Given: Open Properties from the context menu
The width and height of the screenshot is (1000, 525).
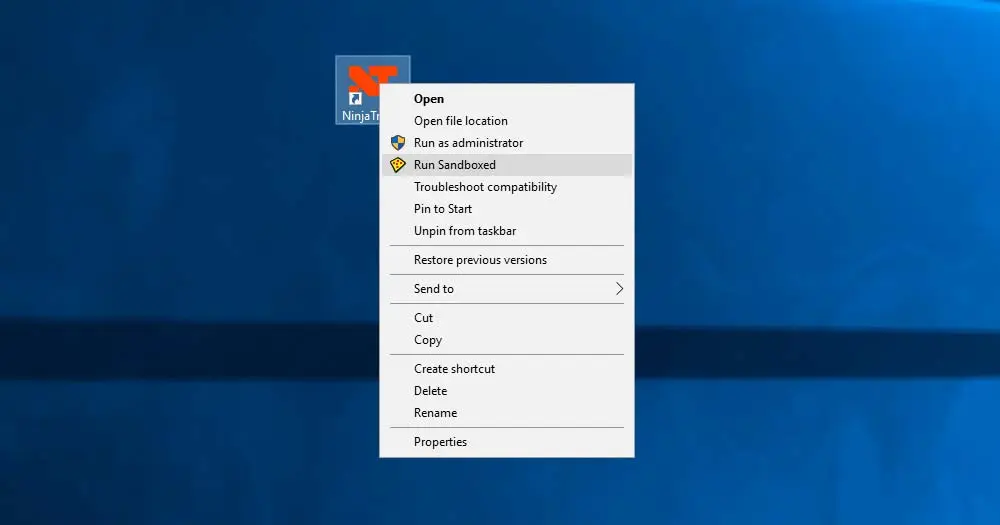Looking at the screenshot, I should 440,442.
